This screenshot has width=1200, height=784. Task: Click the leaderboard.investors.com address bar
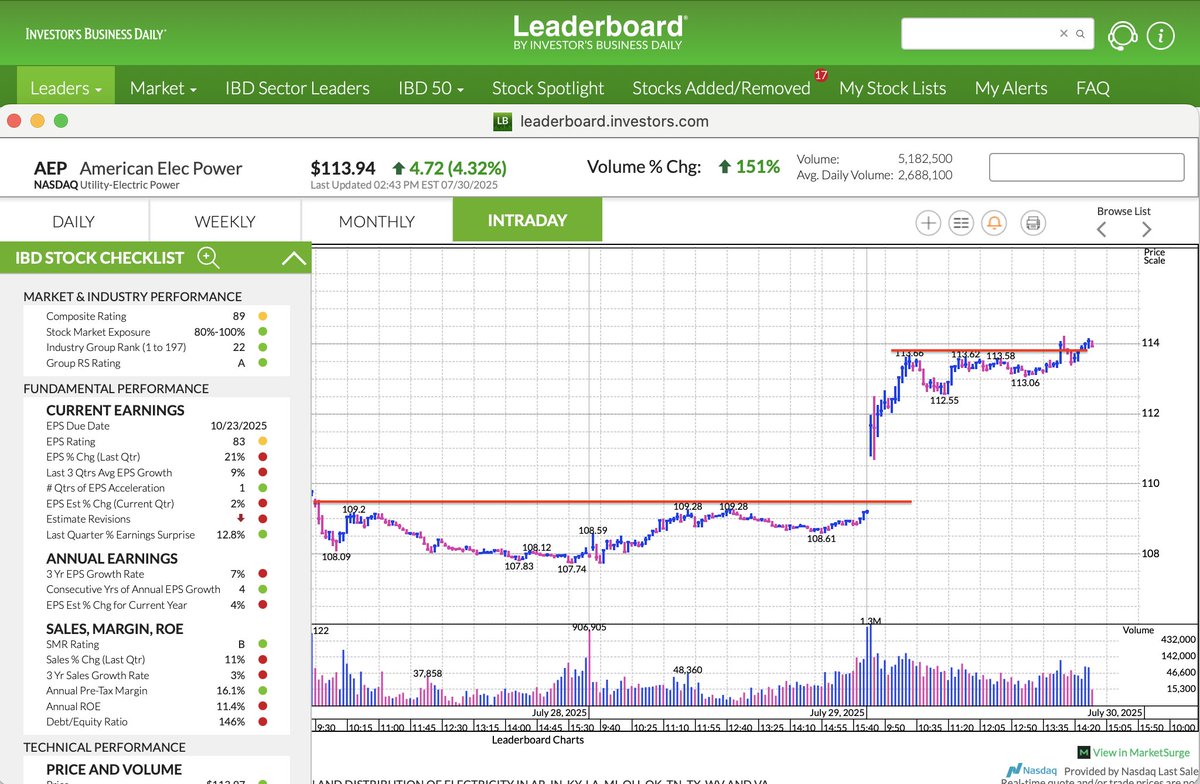[614, 121]
